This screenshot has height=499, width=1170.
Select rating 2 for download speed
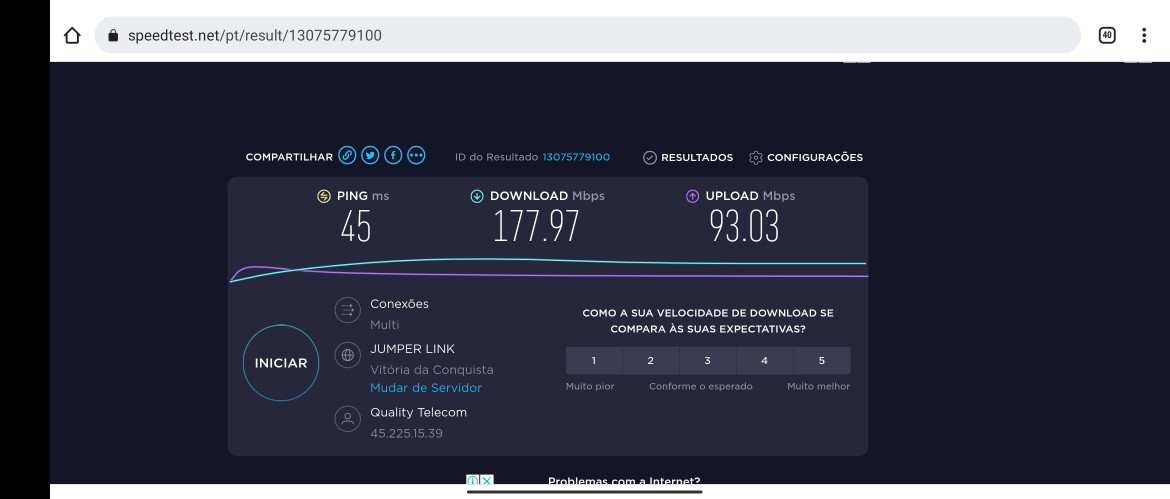click(x=650, y=361)
